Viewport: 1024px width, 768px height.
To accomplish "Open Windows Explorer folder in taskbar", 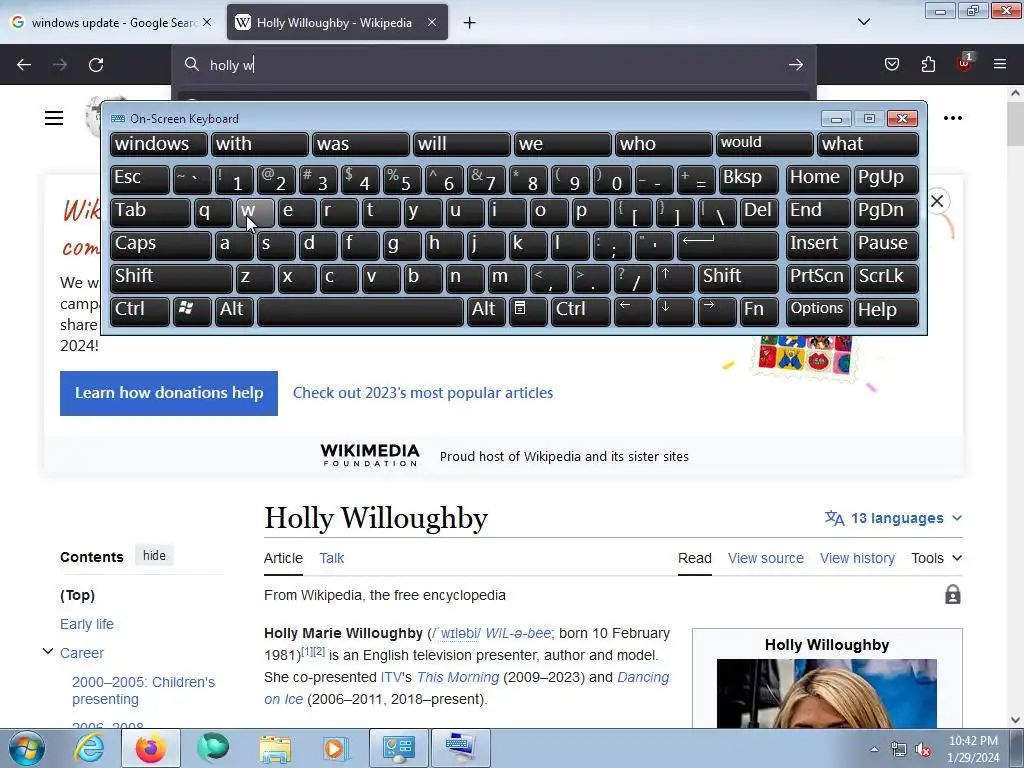I will [x=275, y=748].
